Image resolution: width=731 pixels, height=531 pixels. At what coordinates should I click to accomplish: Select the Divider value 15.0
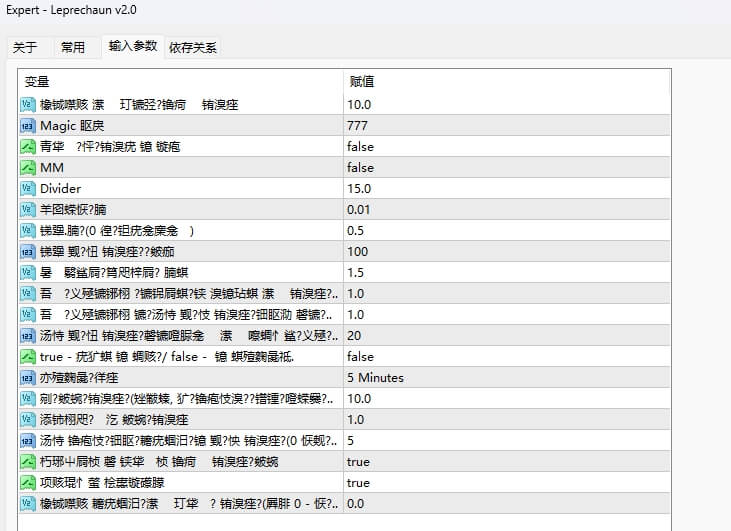click(507, 189)
